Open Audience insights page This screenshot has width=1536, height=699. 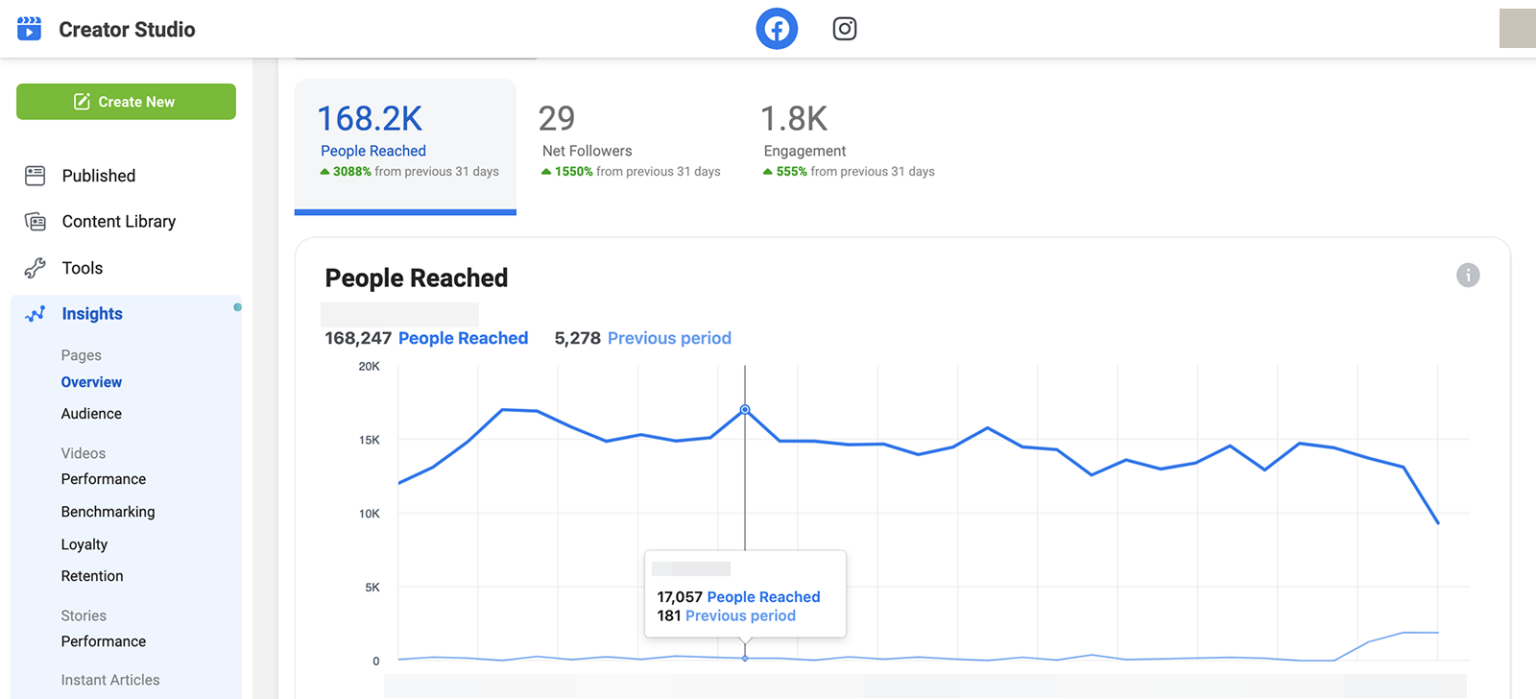click(x=91, y=414)
